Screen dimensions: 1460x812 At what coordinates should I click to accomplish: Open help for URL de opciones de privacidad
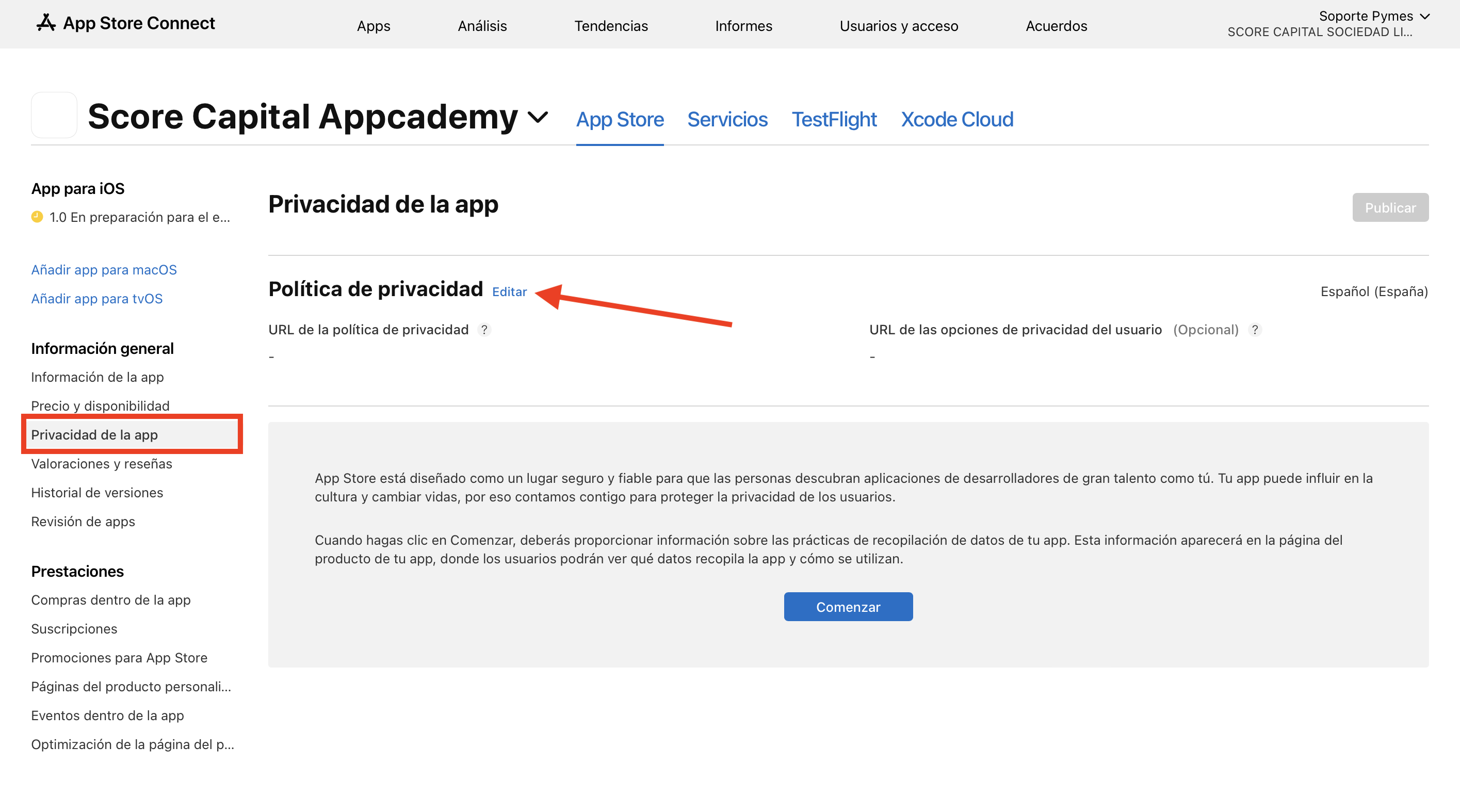pos(1255,330)
